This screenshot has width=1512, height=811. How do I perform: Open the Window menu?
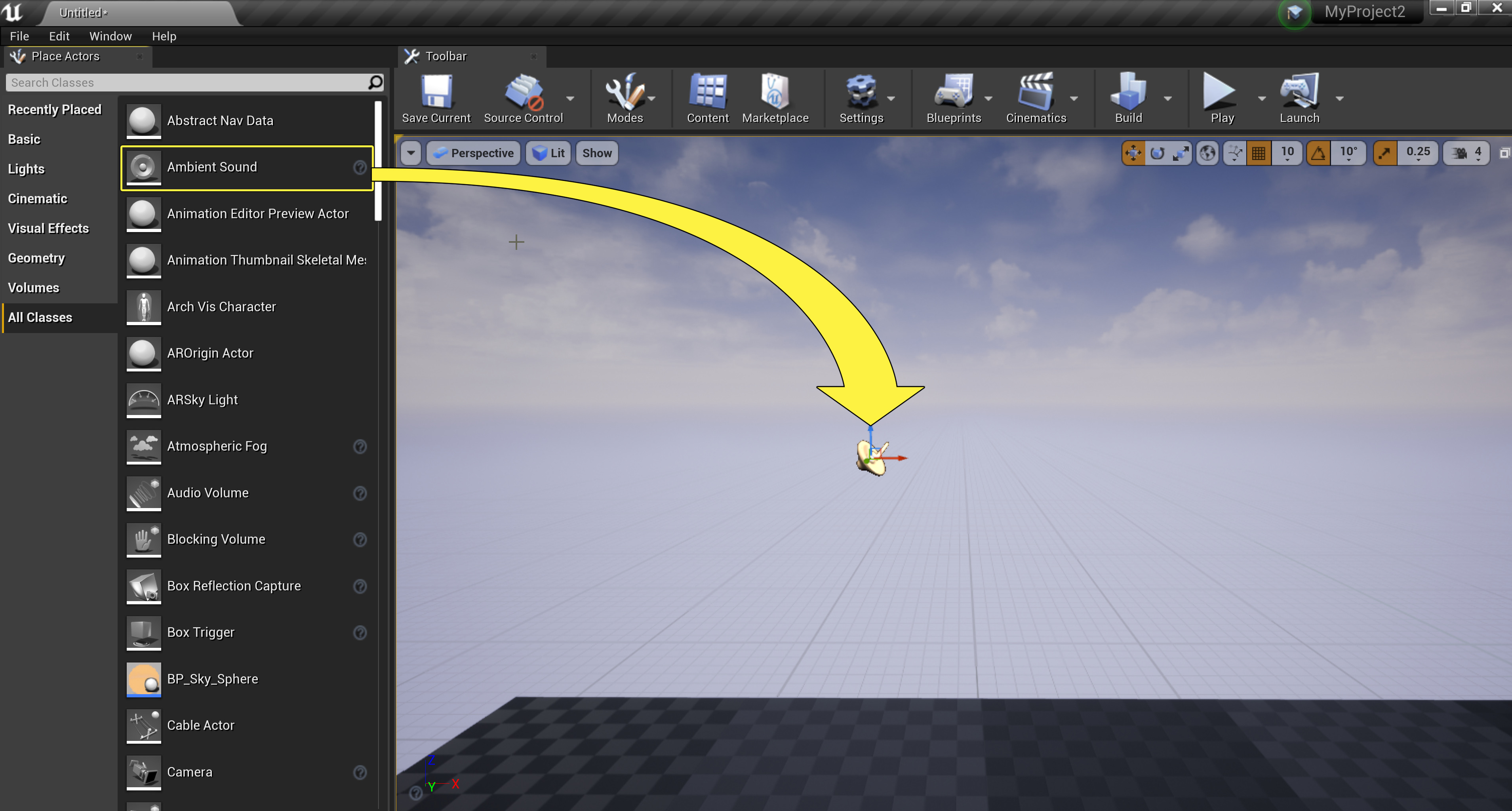(x=110, y=36)
